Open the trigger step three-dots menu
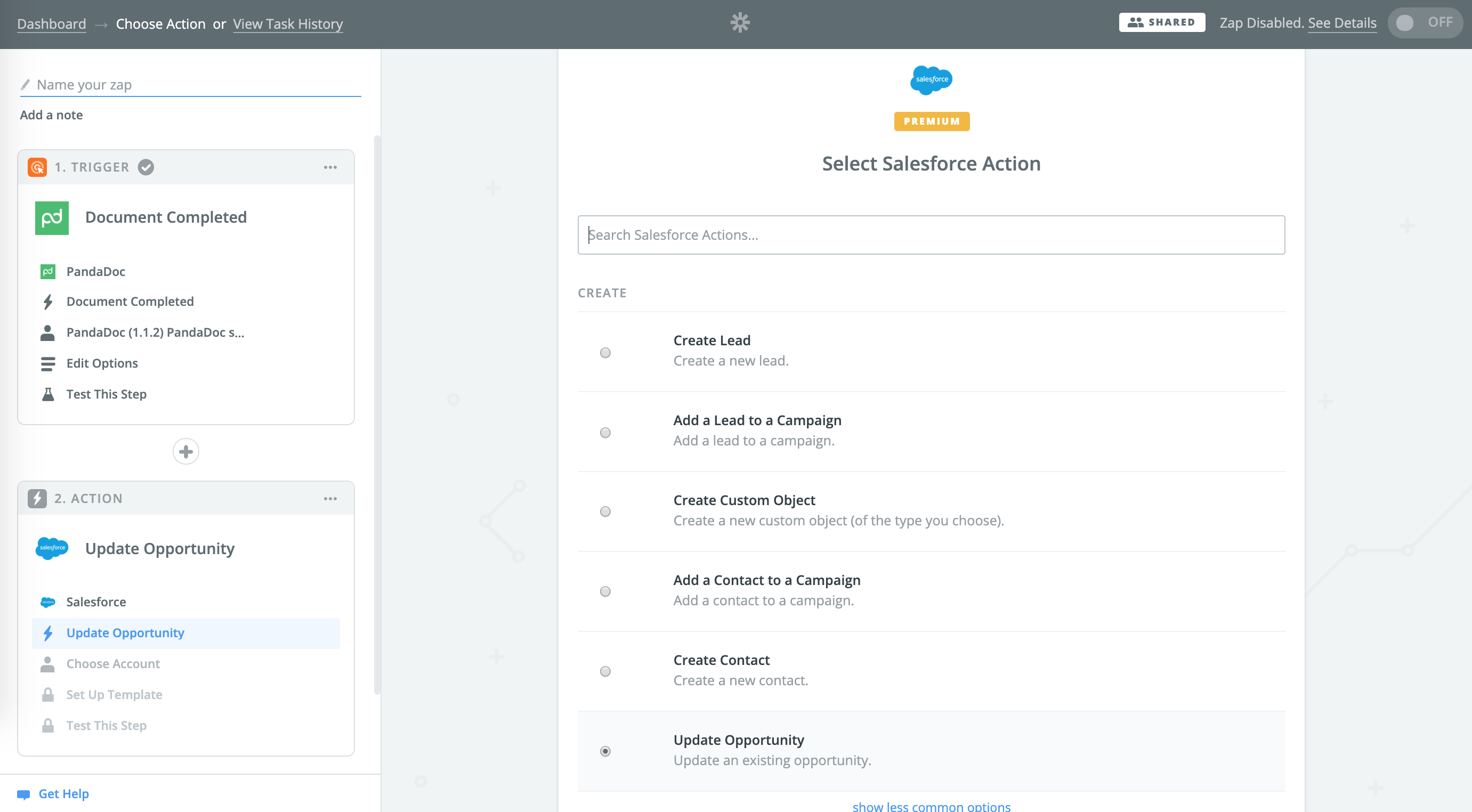 coord(330,167)
